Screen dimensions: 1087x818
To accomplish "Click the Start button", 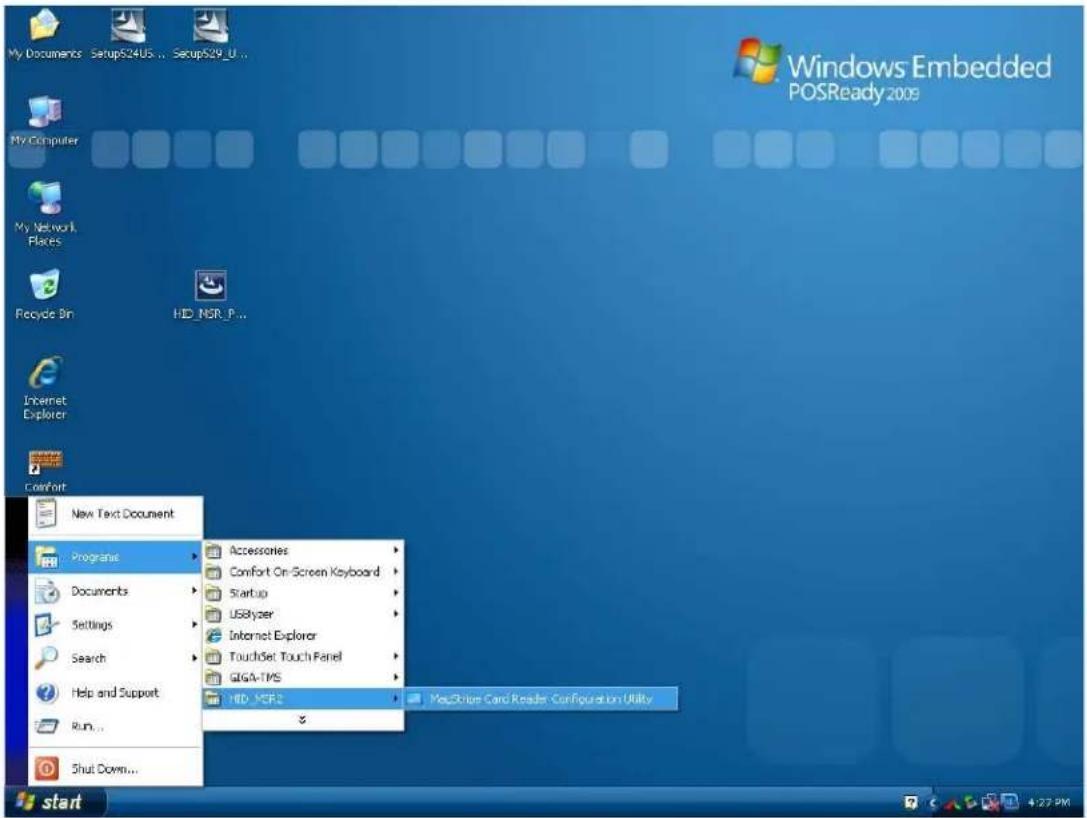I will click(x=55, y=802).
